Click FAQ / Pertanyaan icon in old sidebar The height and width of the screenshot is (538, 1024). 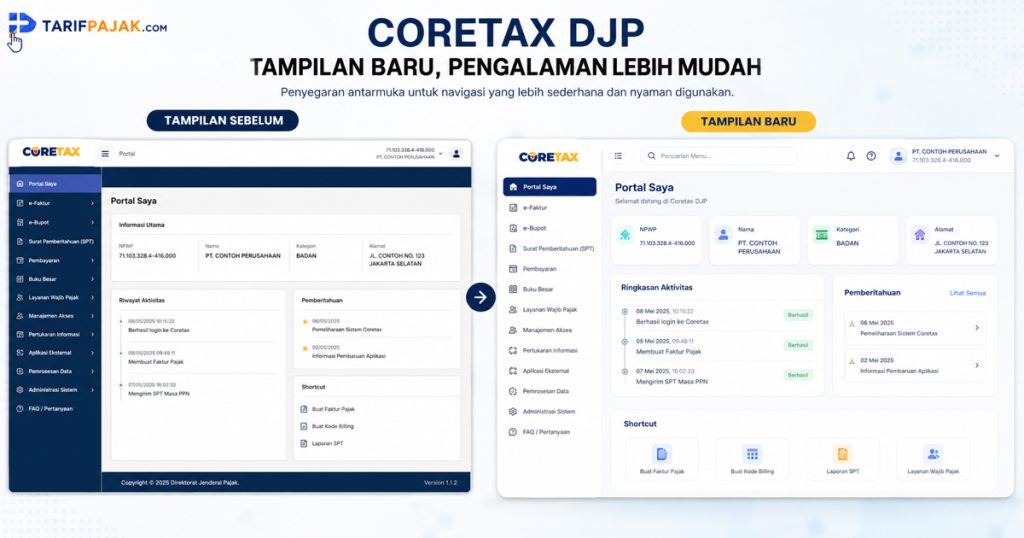pos(20,409)
